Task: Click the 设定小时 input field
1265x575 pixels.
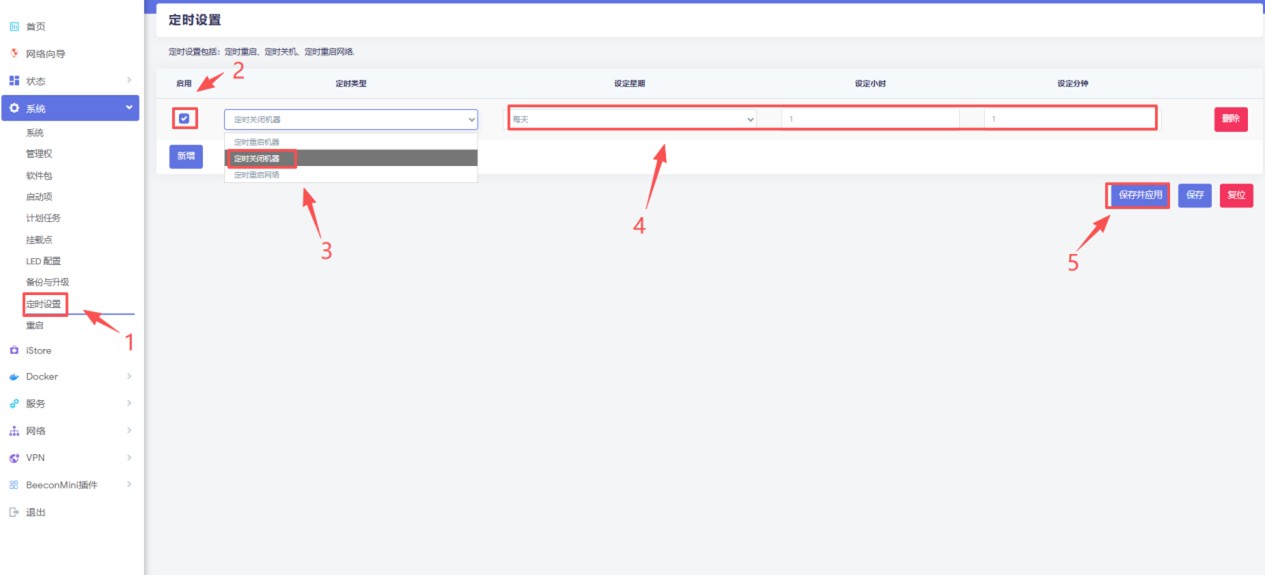Action: (x=870, y=119)
